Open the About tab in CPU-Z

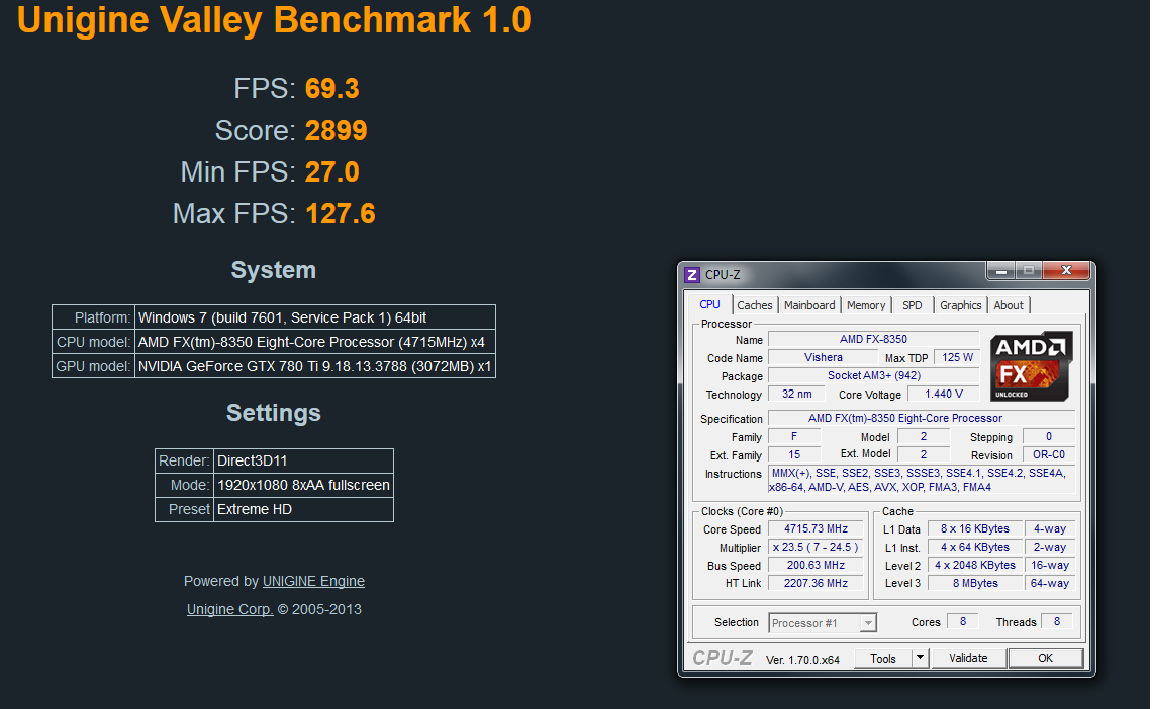(x=1008, y=305)
